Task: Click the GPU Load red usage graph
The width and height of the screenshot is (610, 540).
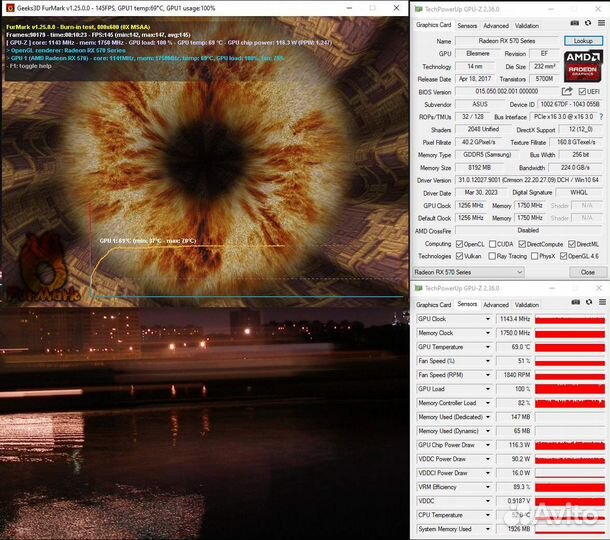Action: (x=570, y=388)
